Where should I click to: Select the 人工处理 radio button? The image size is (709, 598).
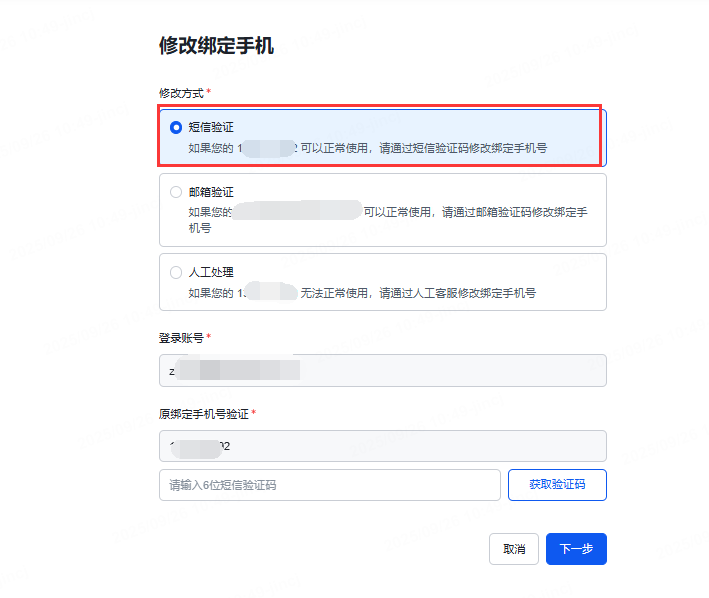pos(176,272)
